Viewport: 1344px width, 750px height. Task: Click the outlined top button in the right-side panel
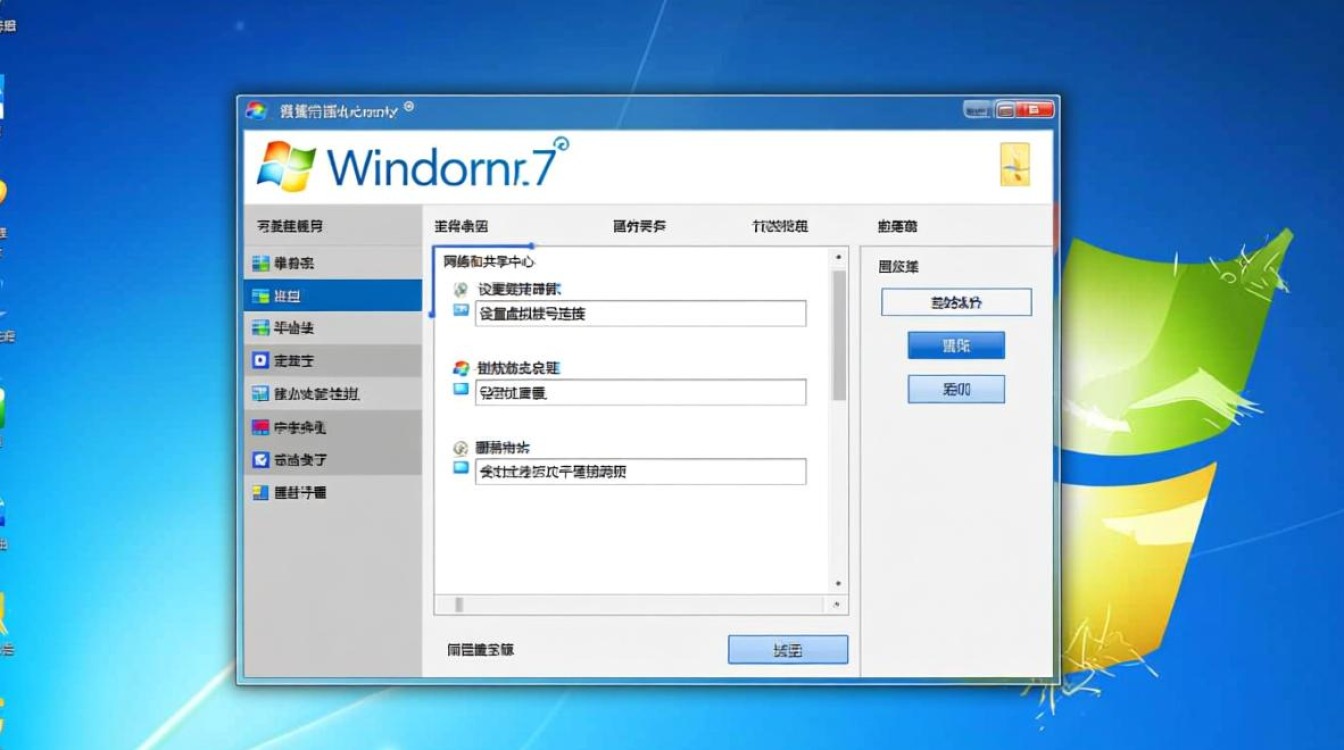click(955, 302)
